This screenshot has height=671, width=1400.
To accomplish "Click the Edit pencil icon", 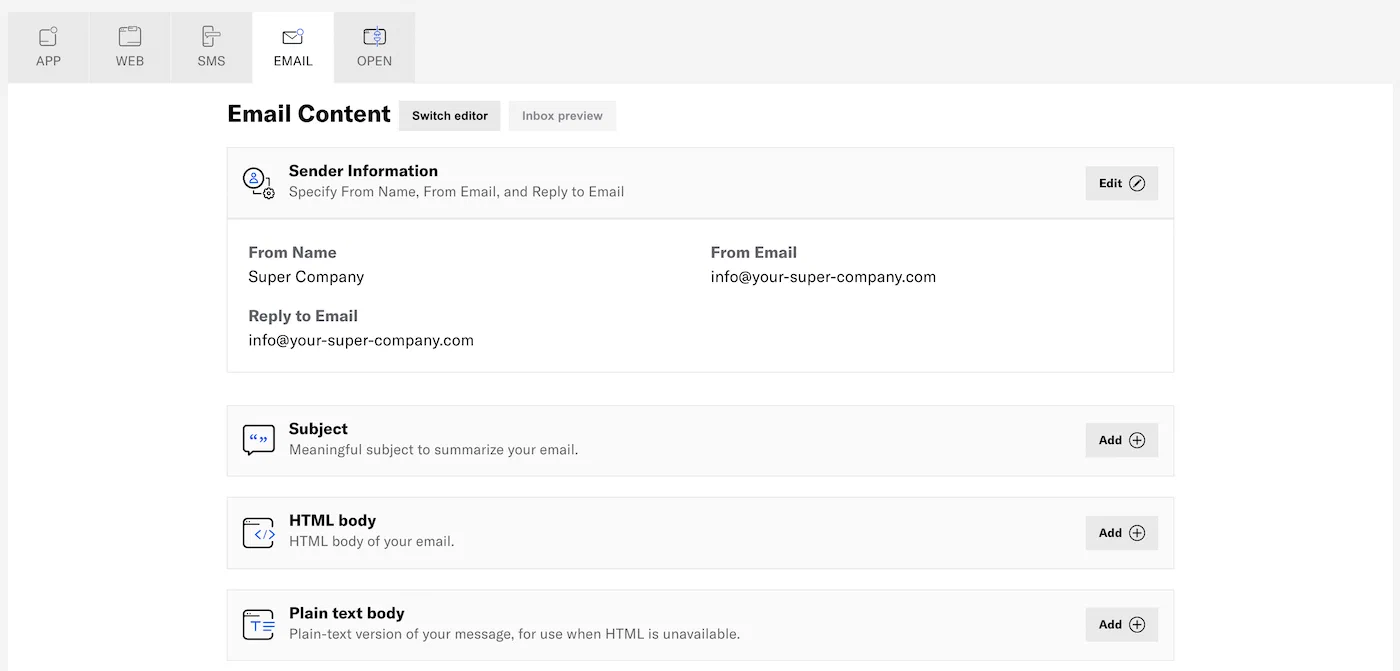I will pos(1136,183).
